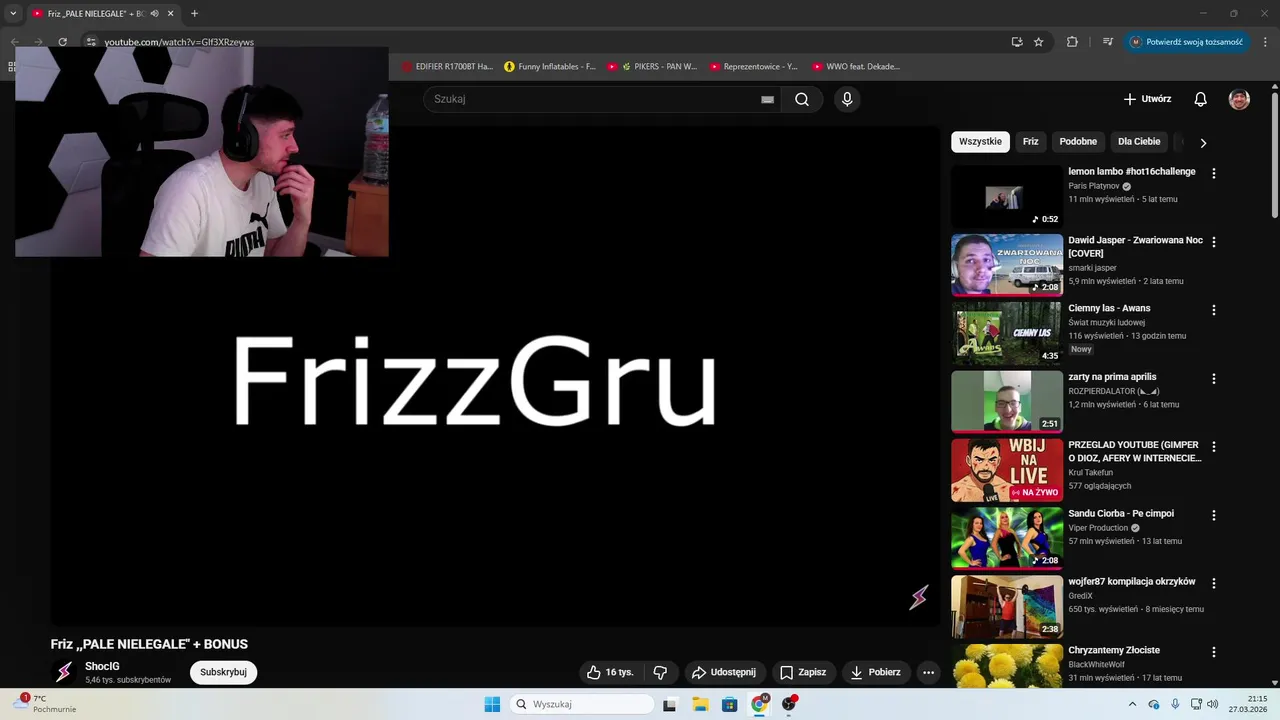The width and height of the screenshot is (1280, 720).
Task: Open WBIJ NA LIVE stream thumbnail
Action: pos(1007,470)
